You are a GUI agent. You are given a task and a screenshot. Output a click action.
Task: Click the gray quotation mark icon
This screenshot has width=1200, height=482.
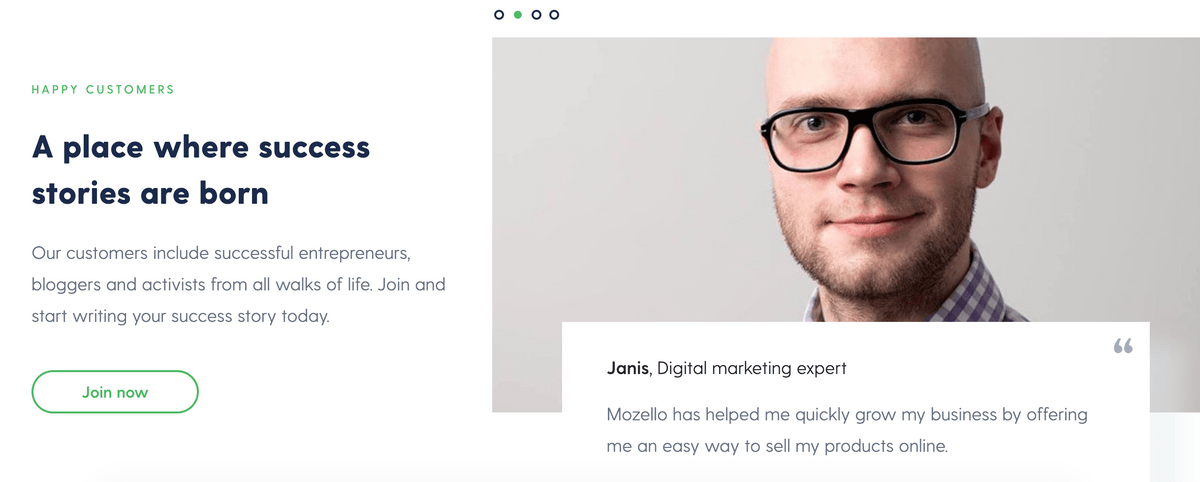tap(1123, 346)
